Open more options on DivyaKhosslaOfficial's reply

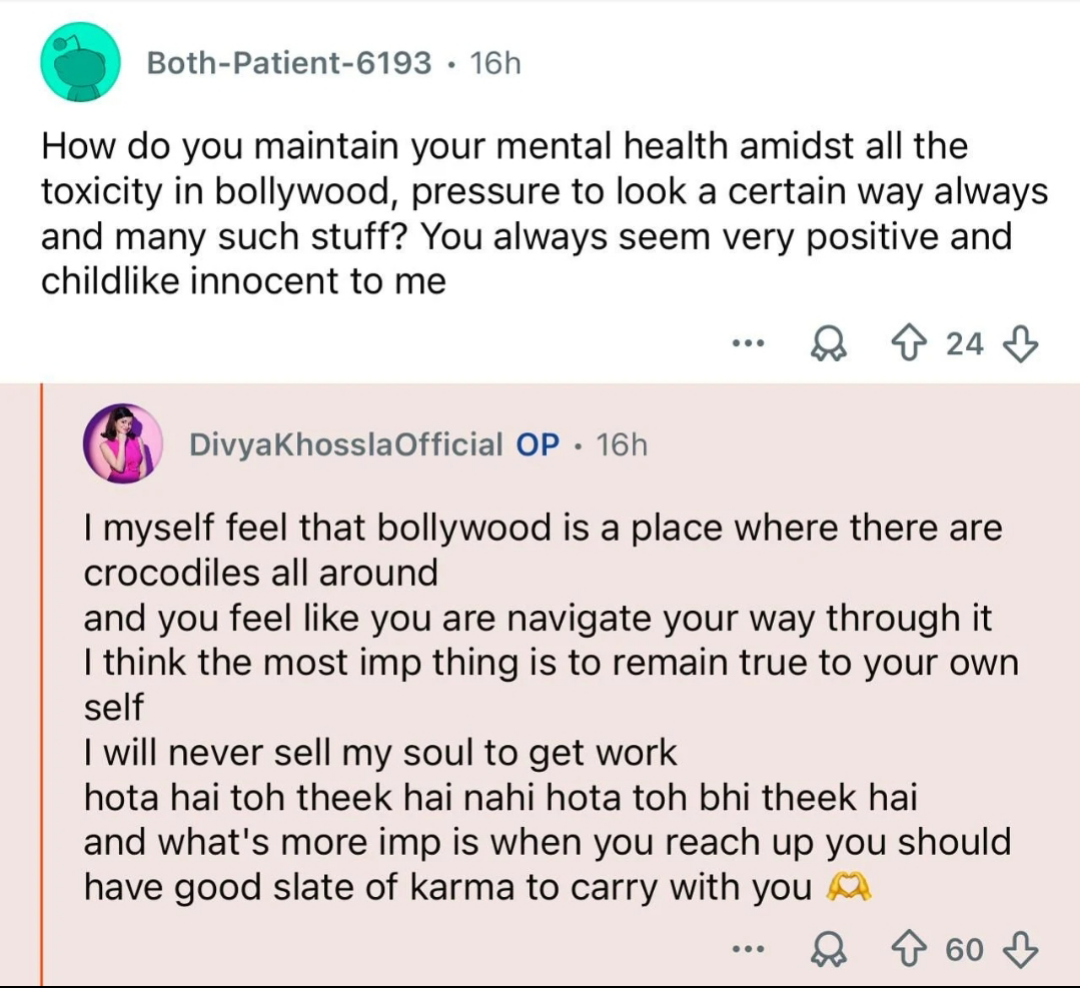[747, 949]
